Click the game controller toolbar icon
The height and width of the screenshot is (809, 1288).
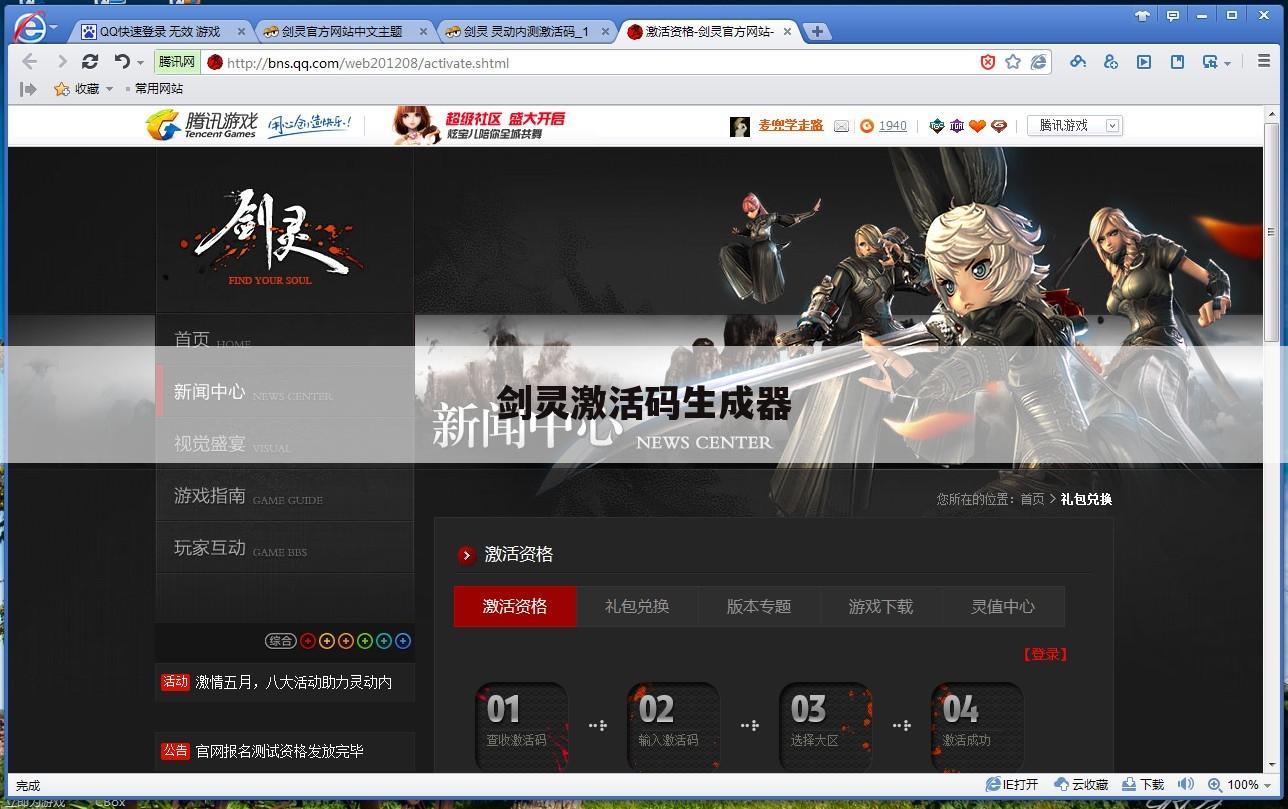[x=1077, y=62]
